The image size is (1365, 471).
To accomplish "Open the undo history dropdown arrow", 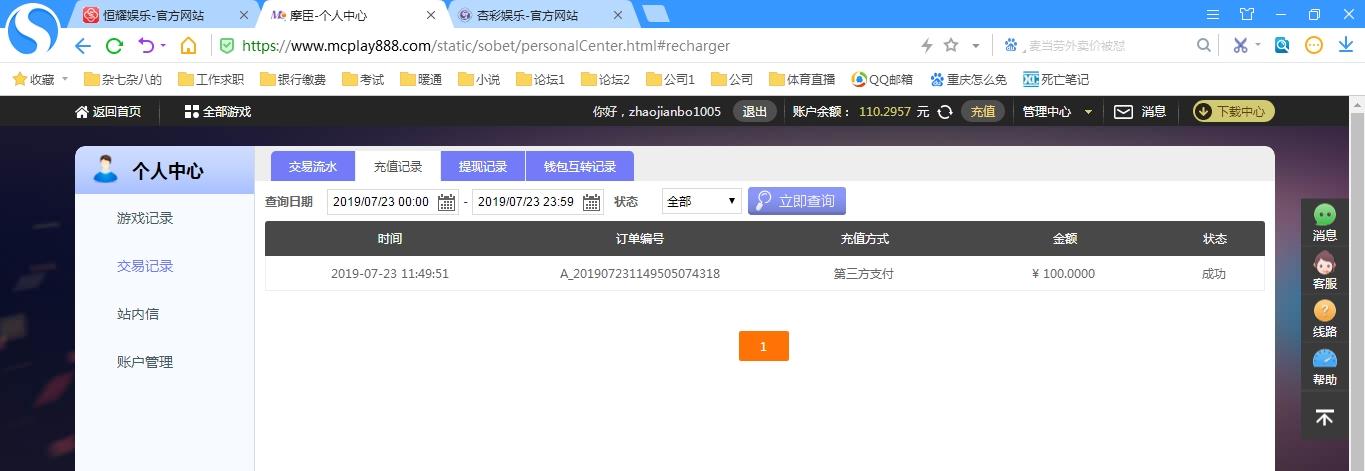I will pos(163,46).
